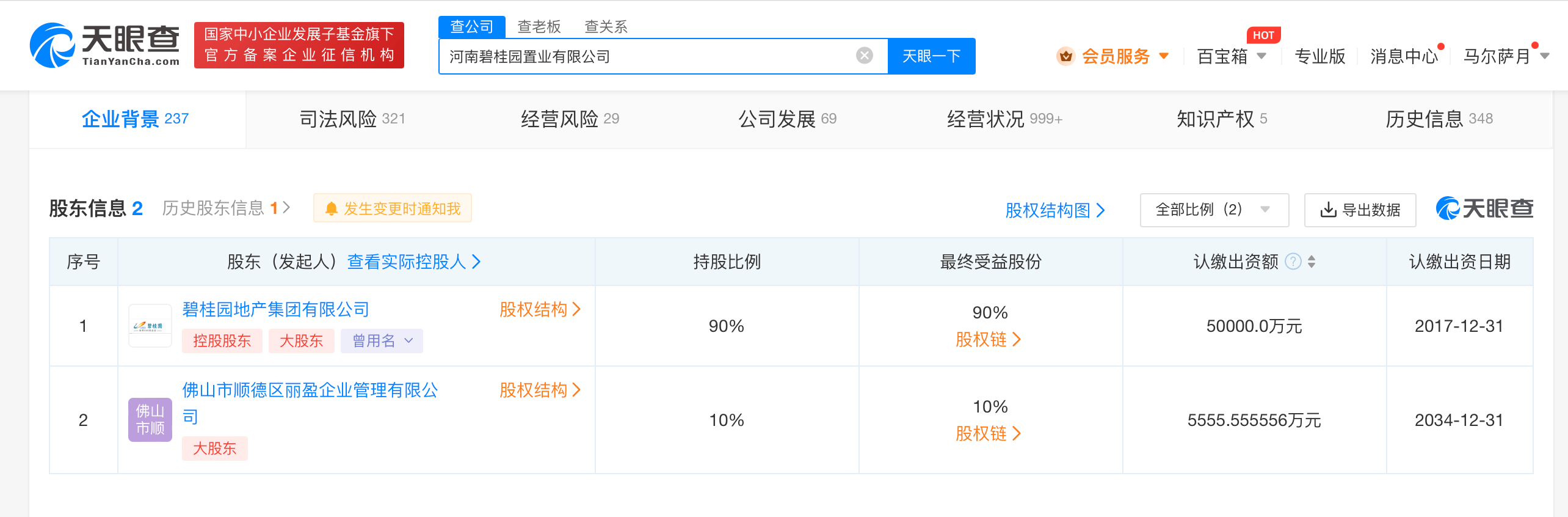Click the purple 佛山市顺 company avatar
This screenshot has width=1568, height=517.
tap(150, 419)
